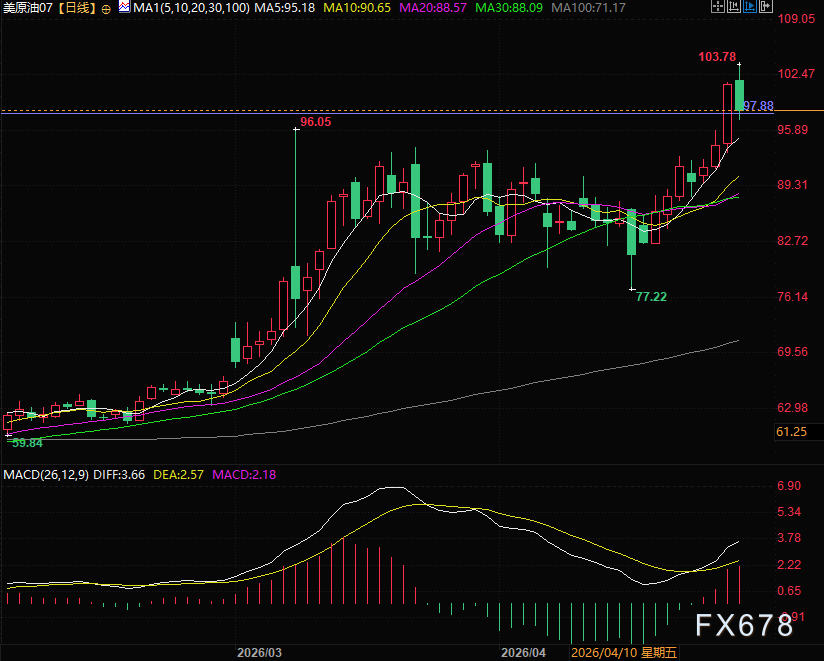
Task: Click the 62.98 price axis value
Action: (792, 408)
